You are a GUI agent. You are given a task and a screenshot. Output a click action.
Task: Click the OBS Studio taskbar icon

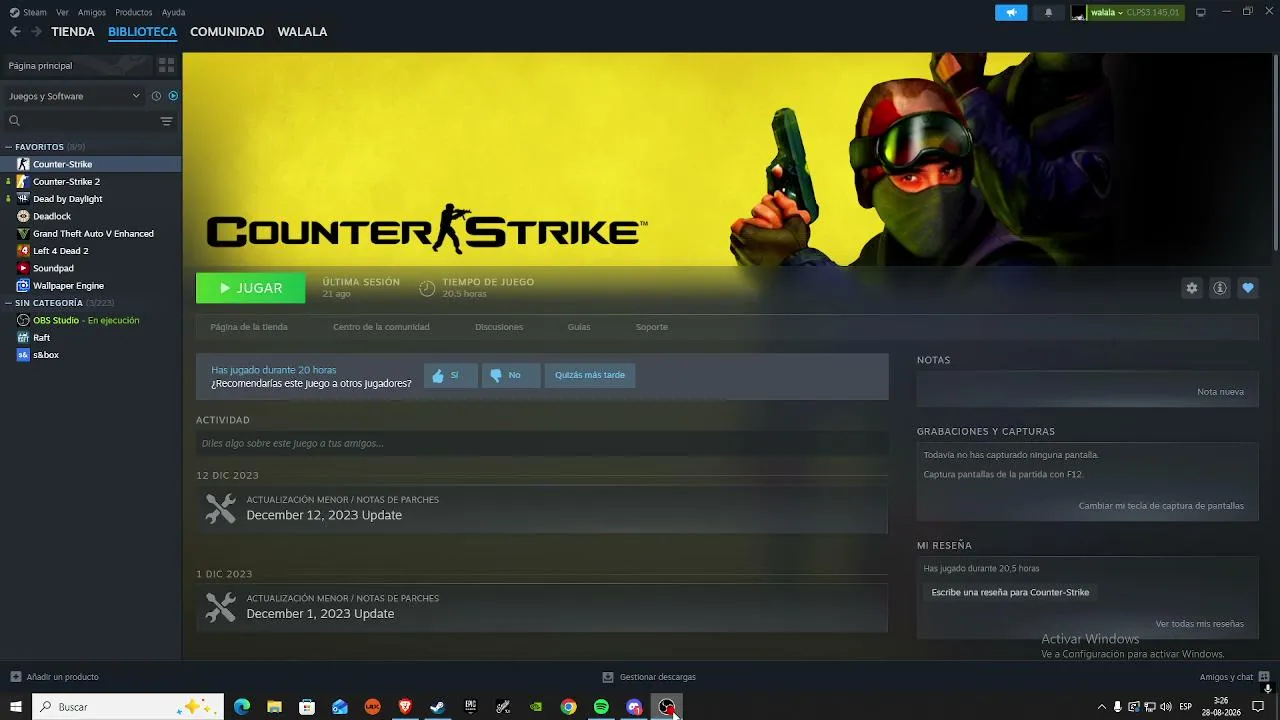667,707
